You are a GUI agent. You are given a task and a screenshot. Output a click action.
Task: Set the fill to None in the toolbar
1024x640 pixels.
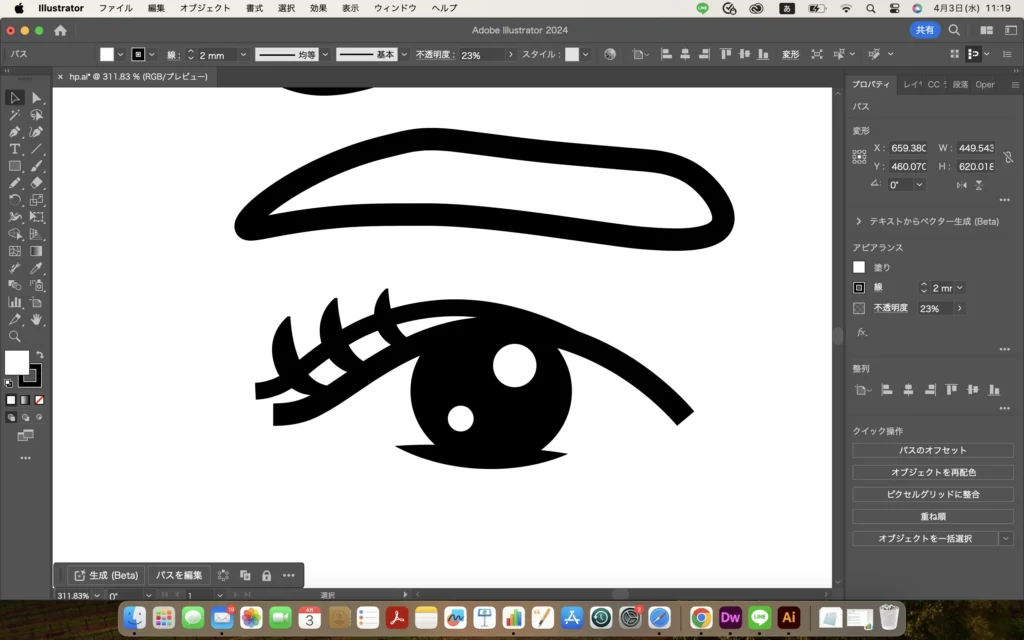39,400
